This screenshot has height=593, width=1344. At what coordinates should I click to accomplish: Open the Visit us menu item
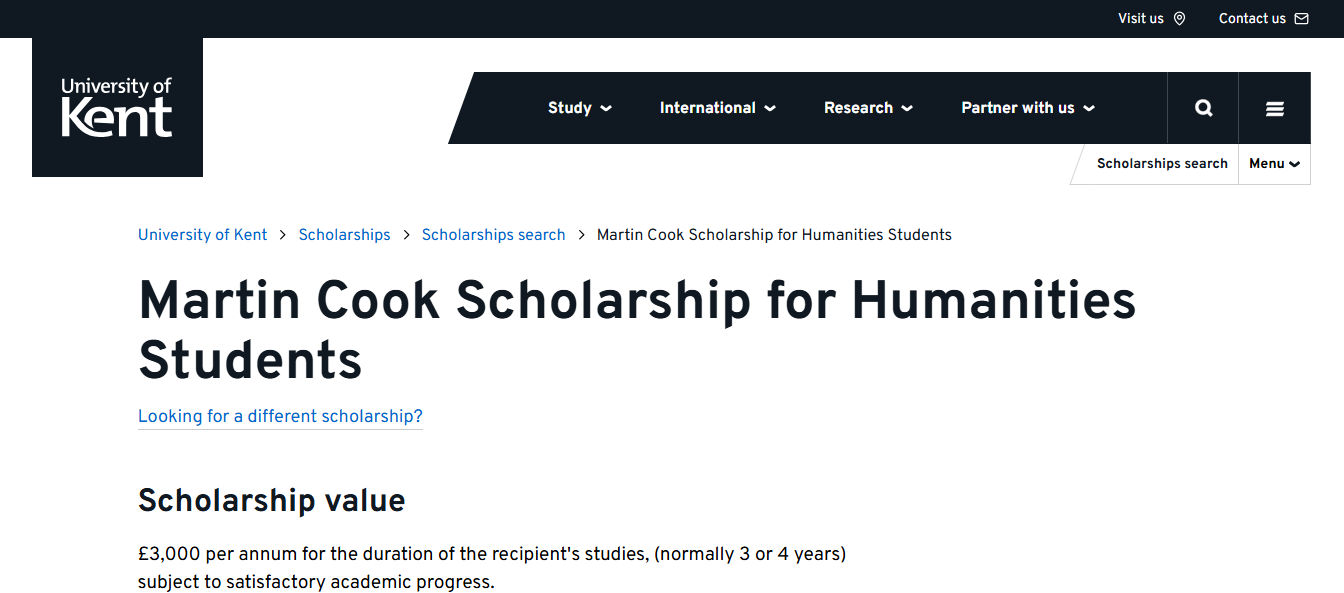click(x=1141, y=18)
